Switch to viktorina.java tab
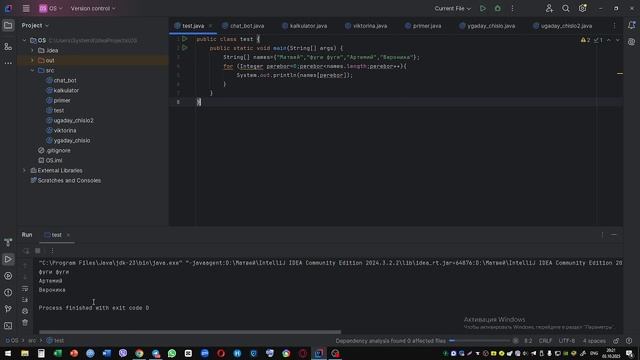Screen dimensions: 640x360 coord(366,26)
